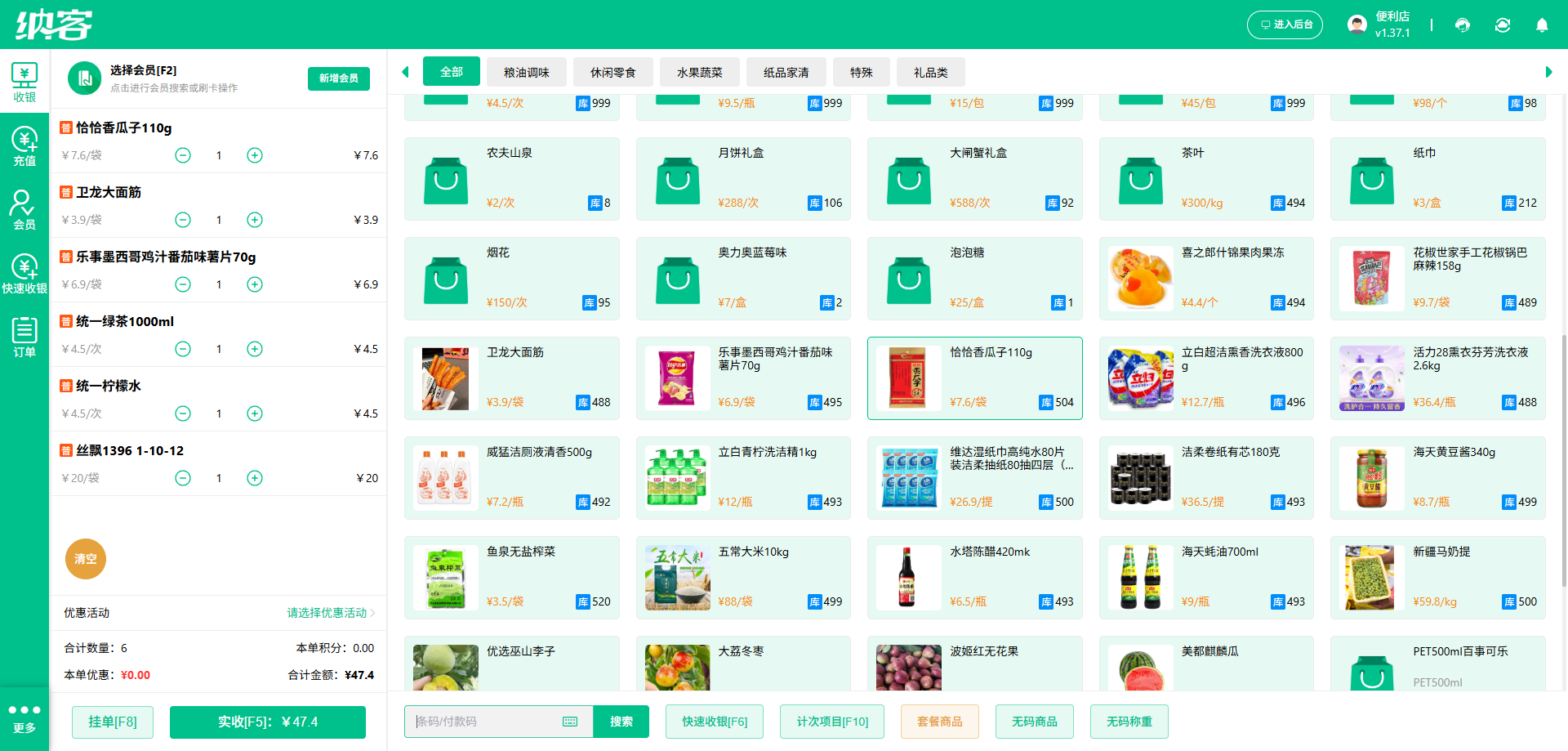Screen dimensions: 1568x751
Task: Open the 收银 cashier sidebar icon
Action: coord(24,83)
